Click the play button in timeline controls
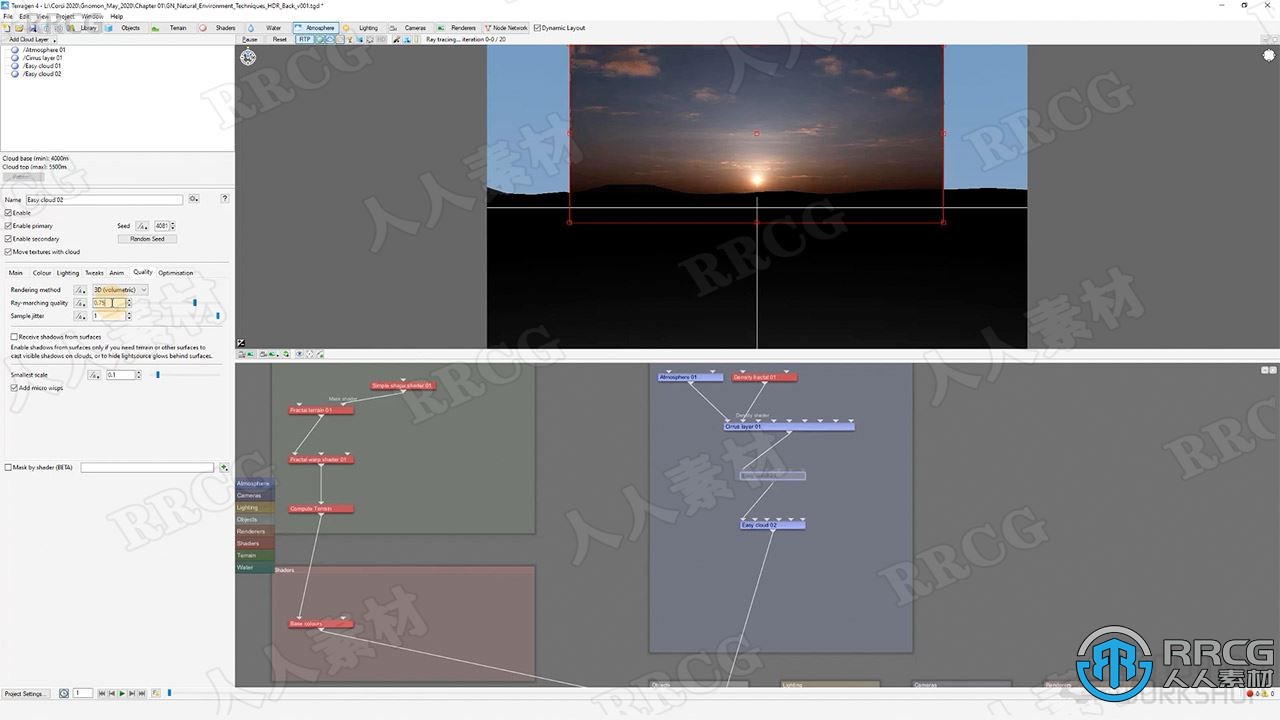This screenshot has width=1280, height=720. 122,693
